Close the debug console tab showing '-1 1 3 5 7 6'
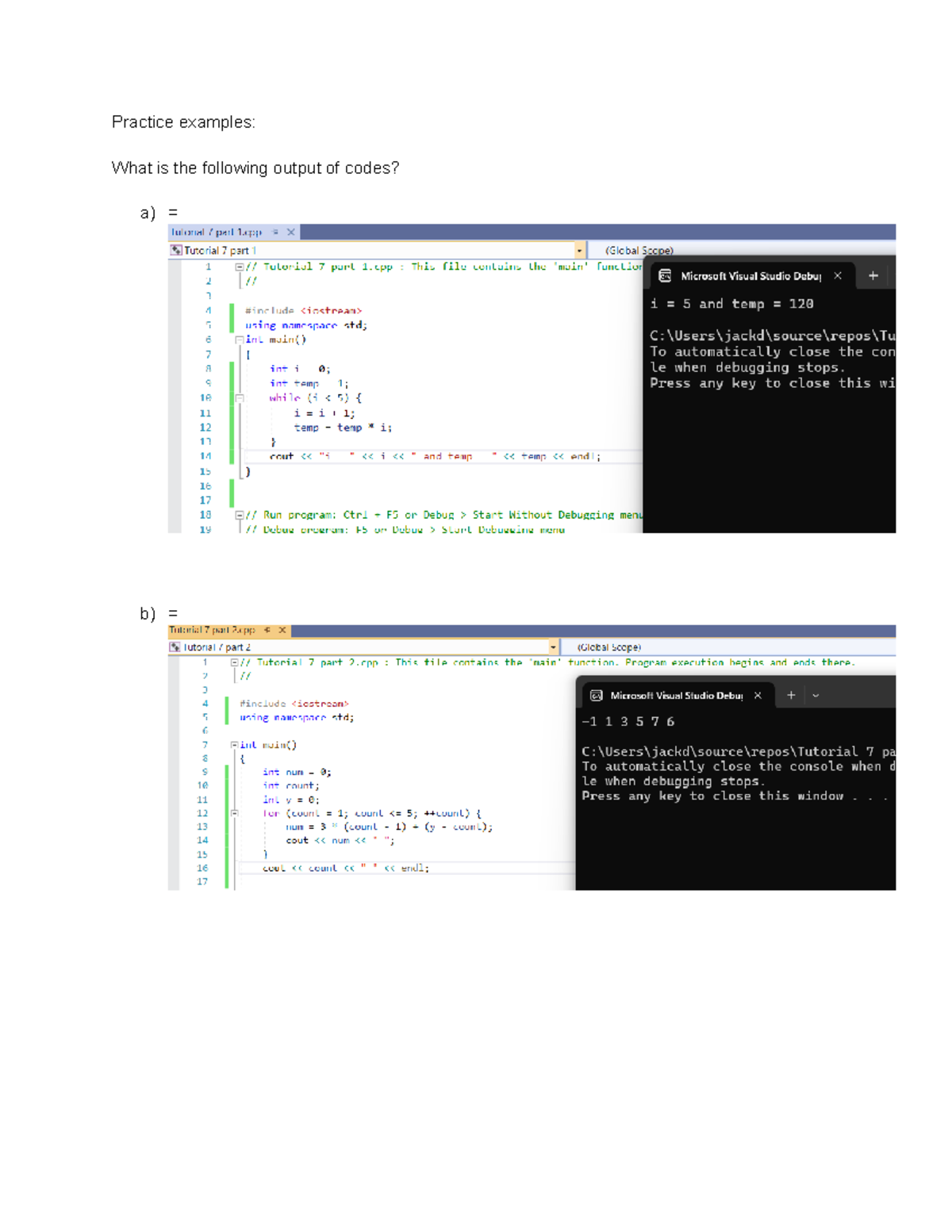This screenshot has height=1232, width=952. point(758,696)
